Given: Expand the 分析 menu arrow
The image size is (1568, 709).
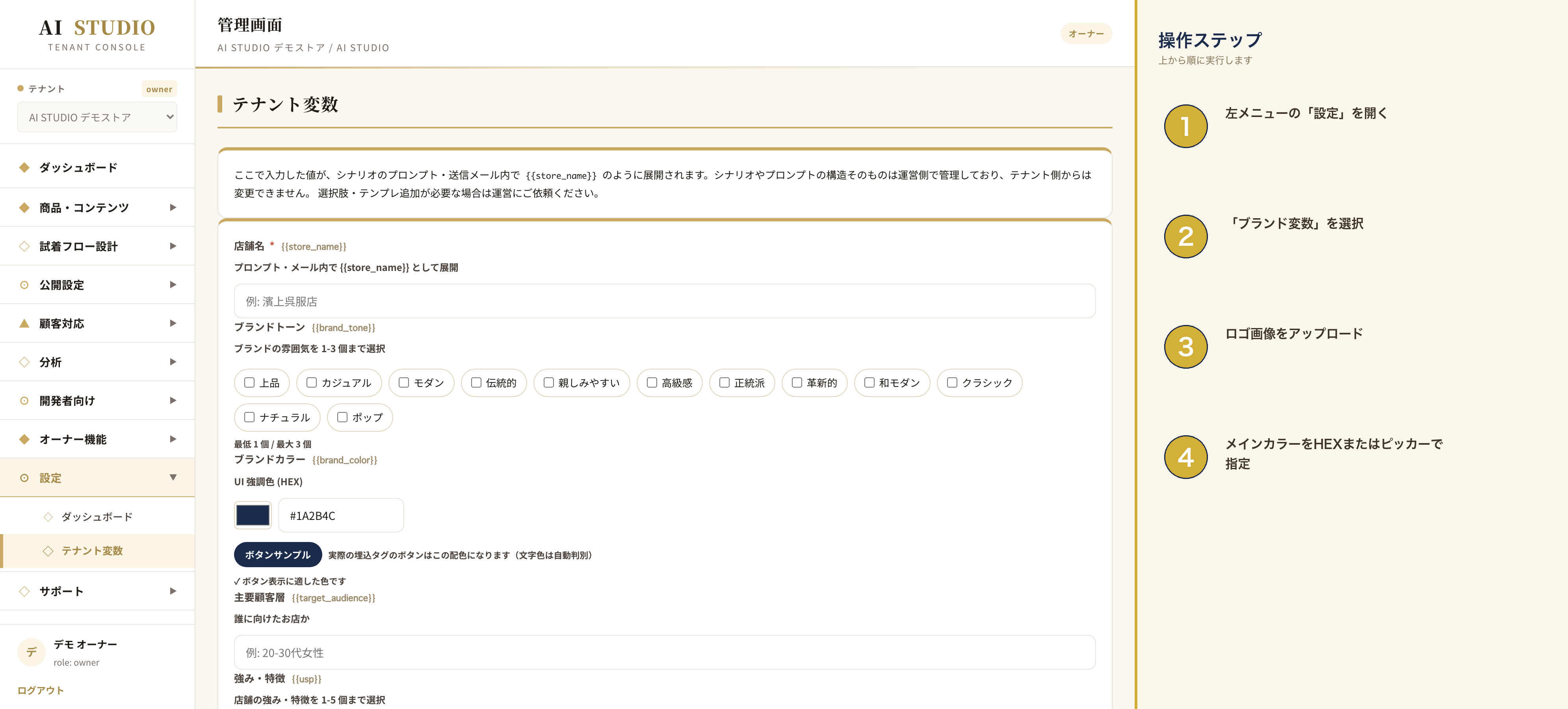Looking at the screenshot, I should [173, 362].
